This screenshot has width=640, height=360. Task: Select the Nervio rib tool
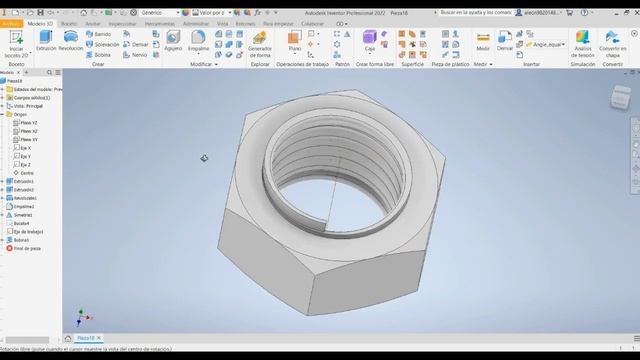tap(135, 54)
